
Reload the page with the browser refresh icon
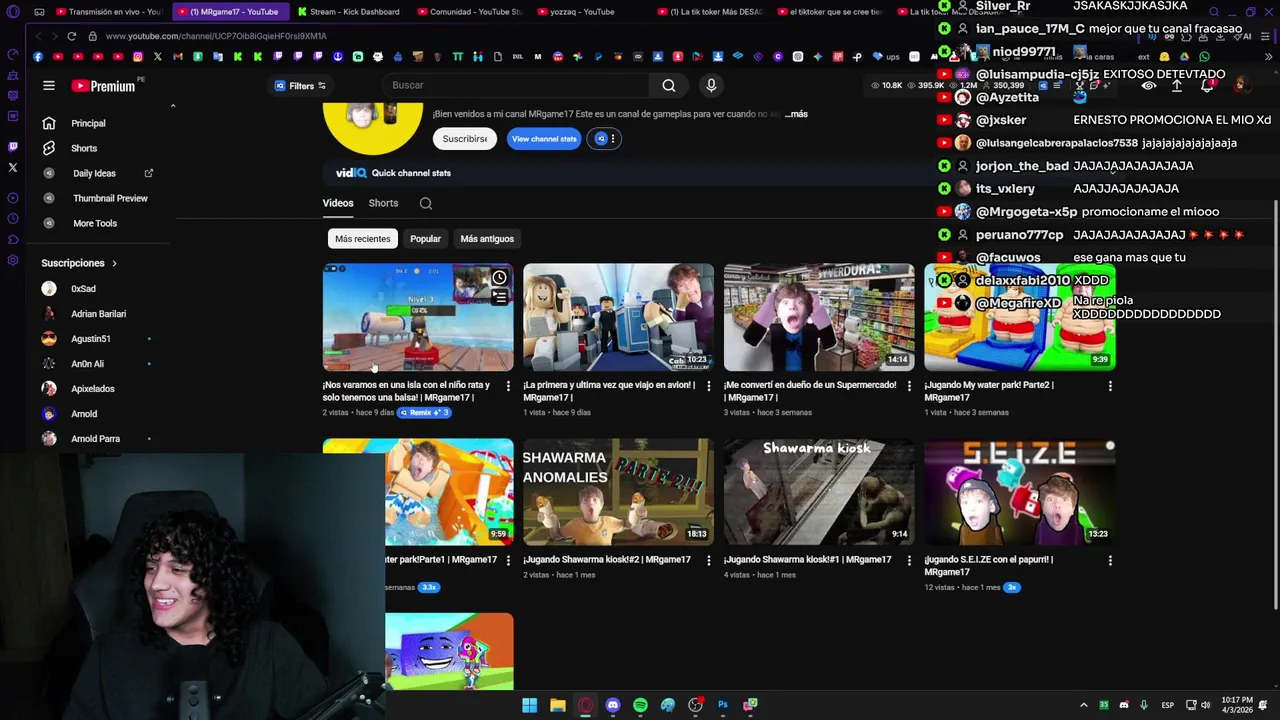pyautogui.click(x=71, y=36)
